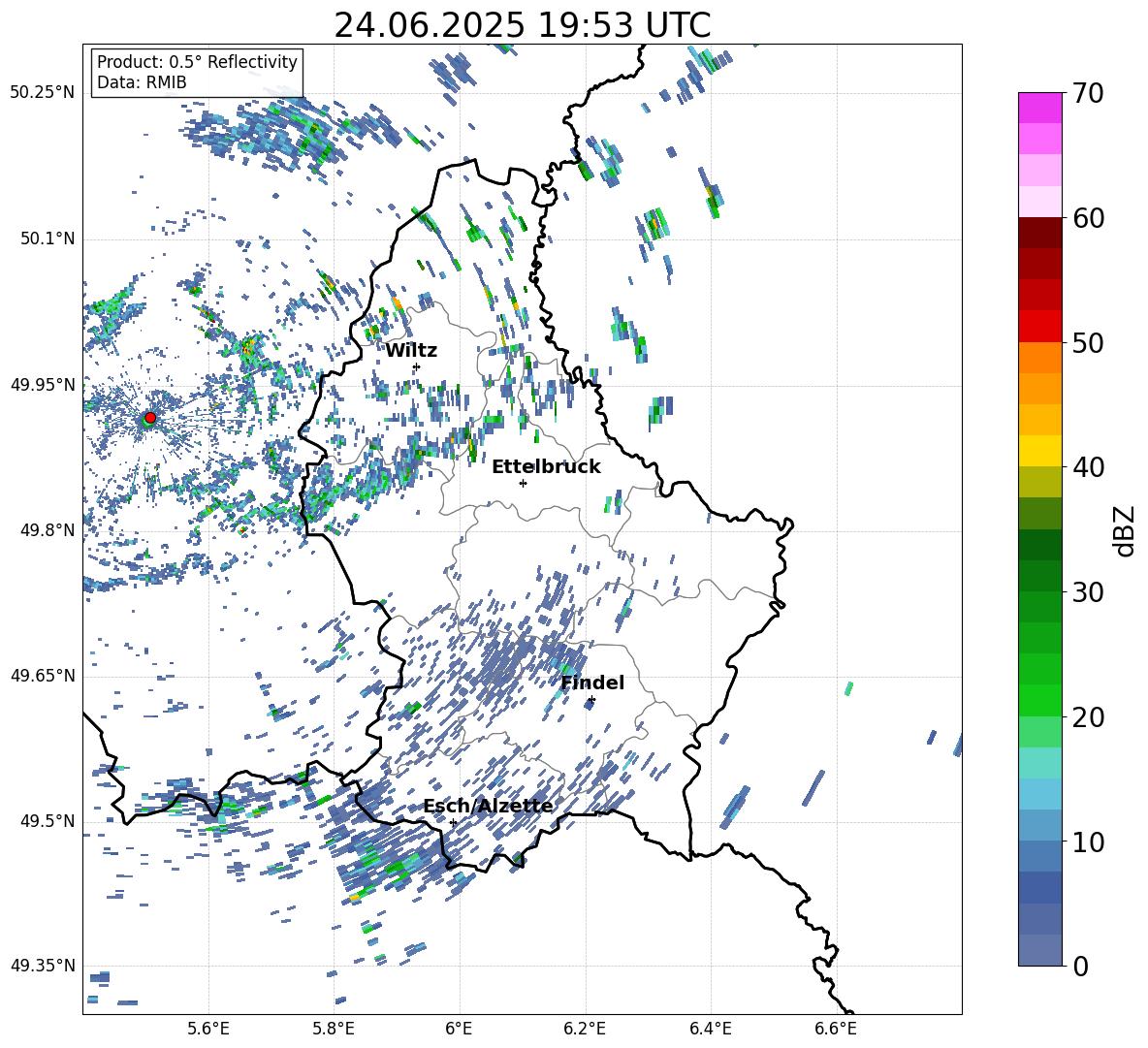Click the bright red colorbar swatch above 50
Image resolution: width=1148 pixels, height=1048 pixels.
pyautogui.click(x=1040, y=327)
